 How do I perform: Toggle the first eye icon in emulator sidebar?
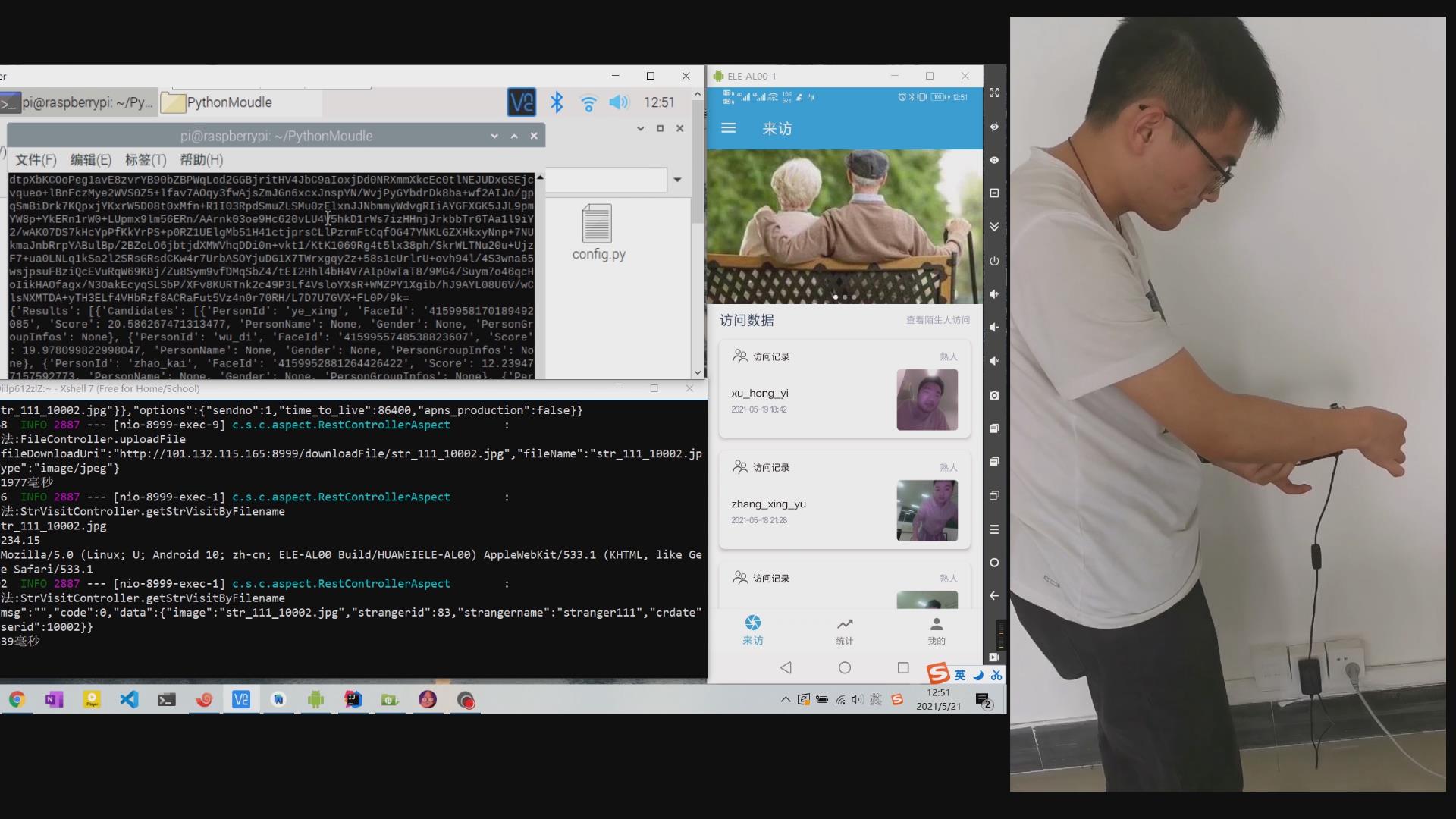point(994,127)
